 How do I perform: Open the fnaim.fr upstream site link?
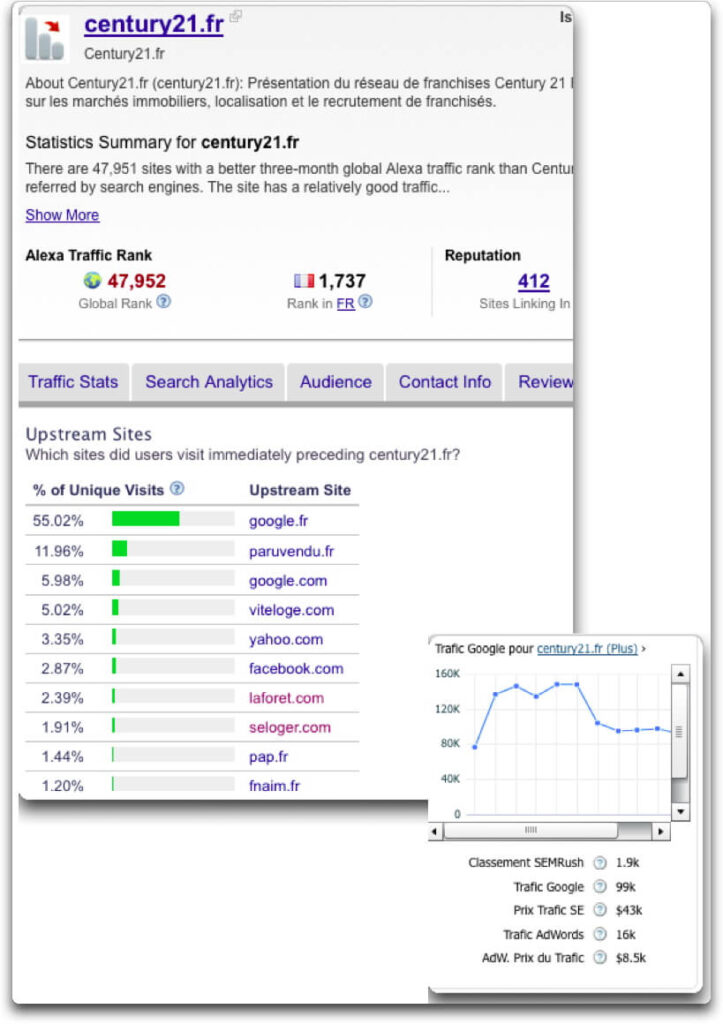pyautogui.click(x=274, y=786)
